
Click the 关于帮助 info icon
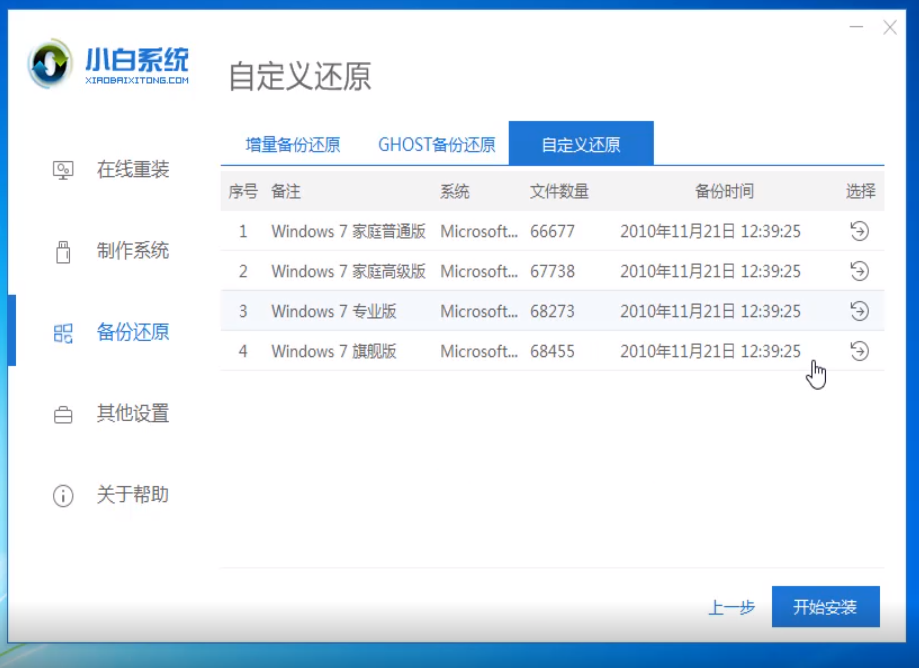click(63, 495)
